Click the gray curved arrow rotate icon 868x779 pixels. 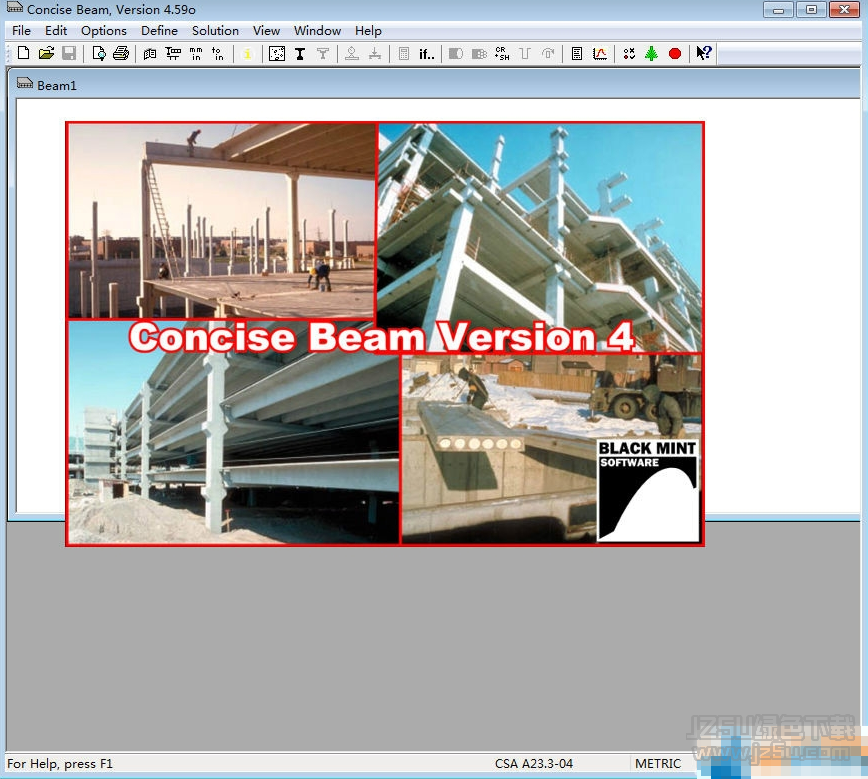click(548, 54)
